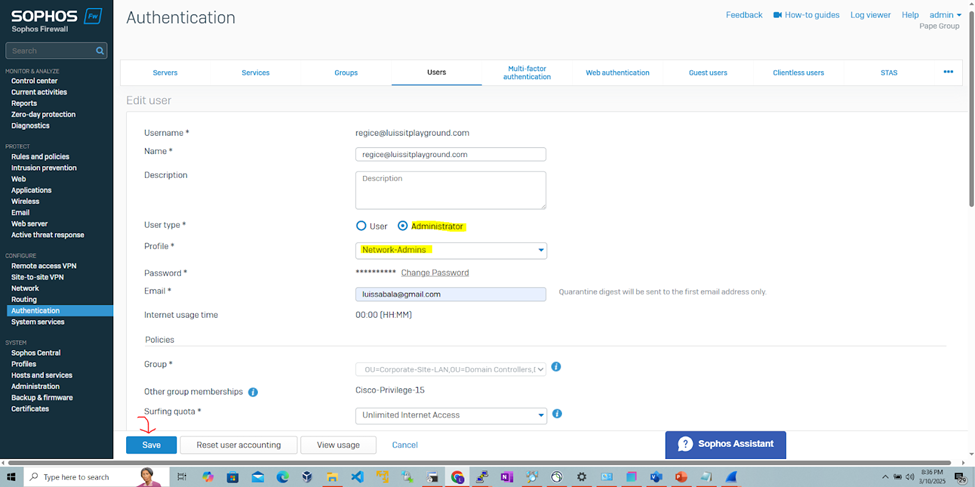Click the View usage button
Viewport: 975px width, 487px height.
pyautogui.click(x=338, y=445)
